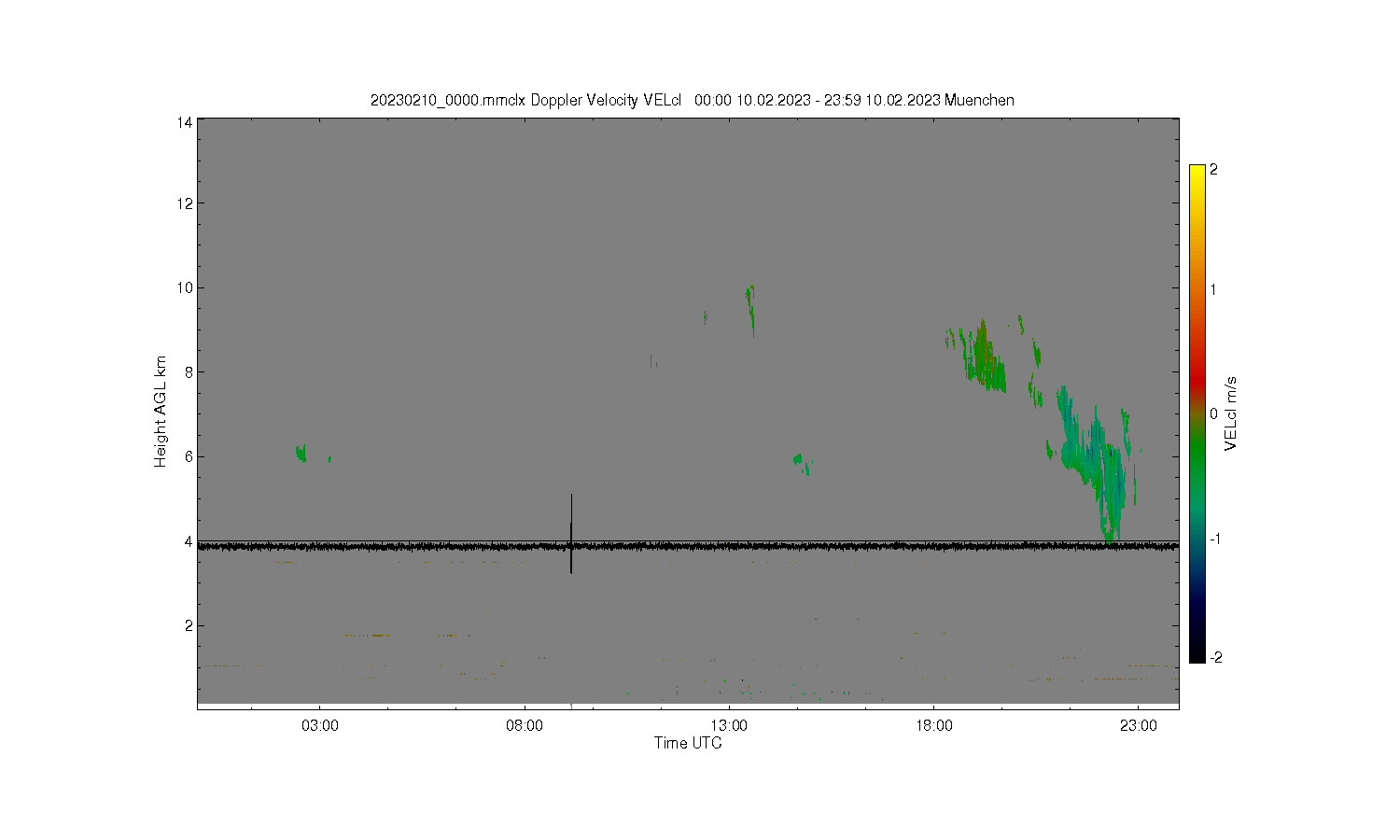Click the colorbar tick label -1

pos(1213,539)
